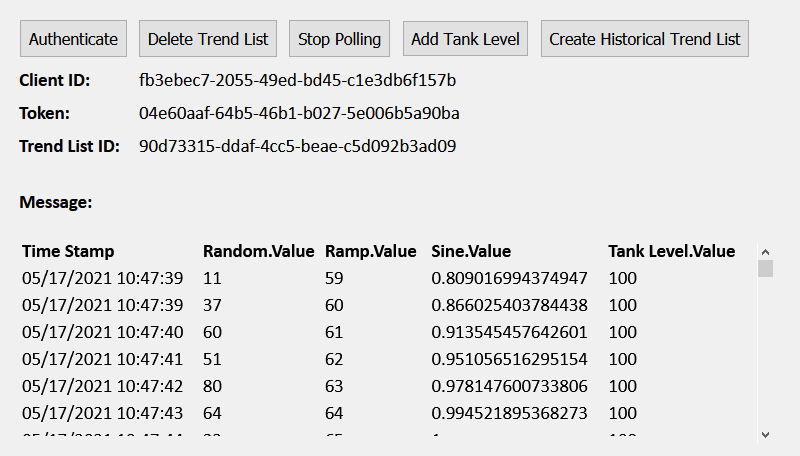Click Stop Polling button
Image resolution: width=800 pixels, height=456 pixels.
click(340, 39)
